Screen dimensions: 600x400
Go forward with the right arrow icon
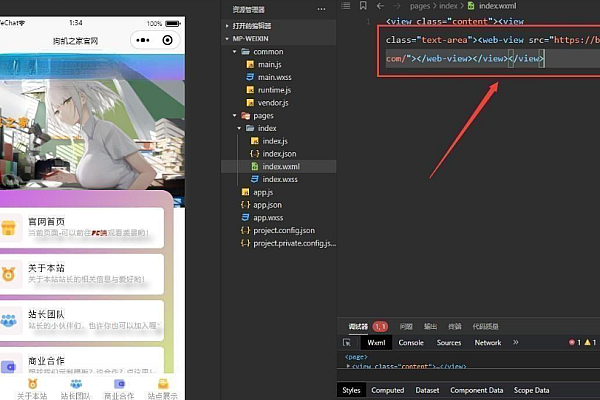click(x=397, y=6)
